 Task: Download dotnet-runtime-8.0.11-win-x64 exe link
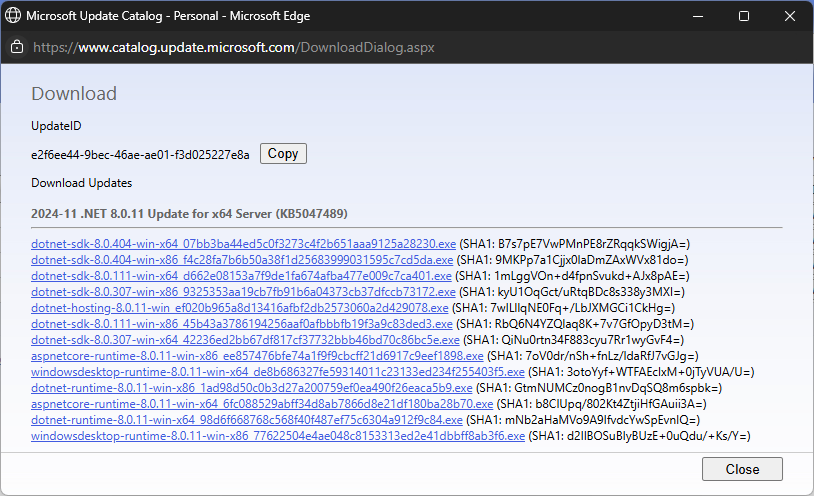pos(247,420)
